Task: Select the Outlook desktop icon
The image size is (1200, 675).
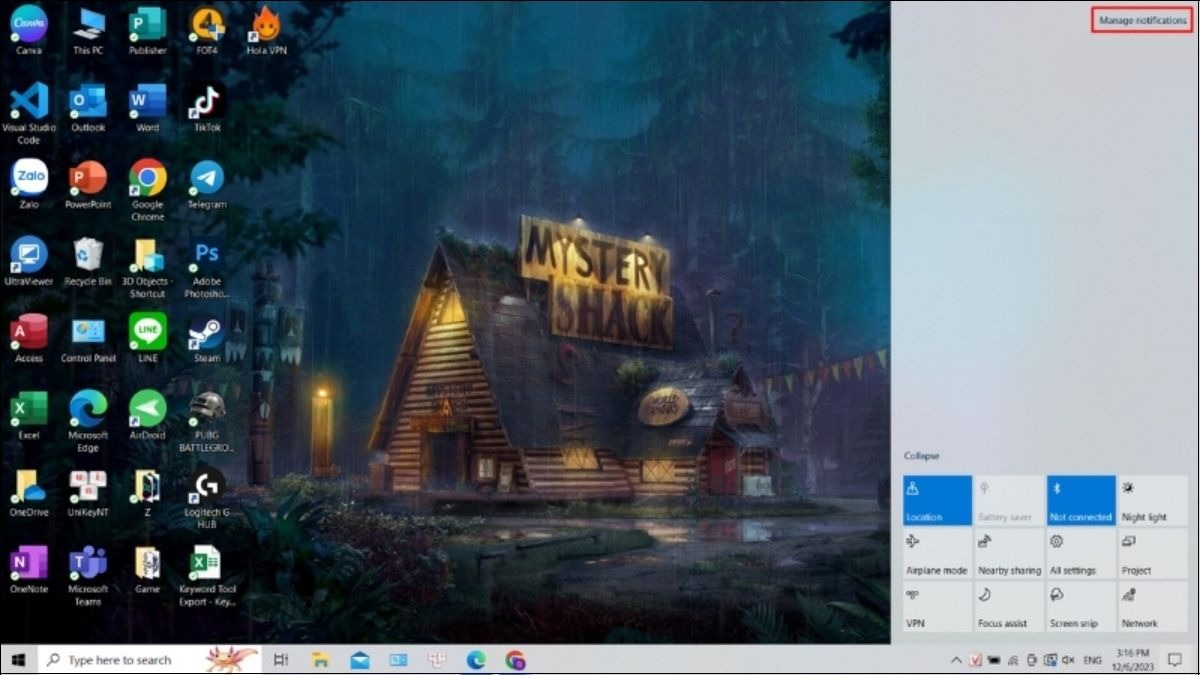Action: click(x=88, y=107)
